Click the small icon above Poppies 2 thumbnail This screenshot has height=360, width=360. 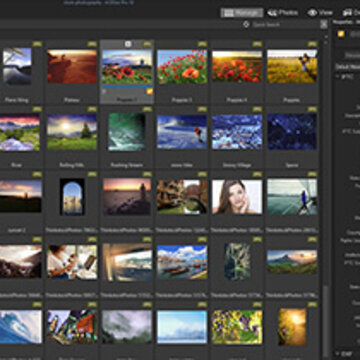pyautogui.click(x=128, y=44)
